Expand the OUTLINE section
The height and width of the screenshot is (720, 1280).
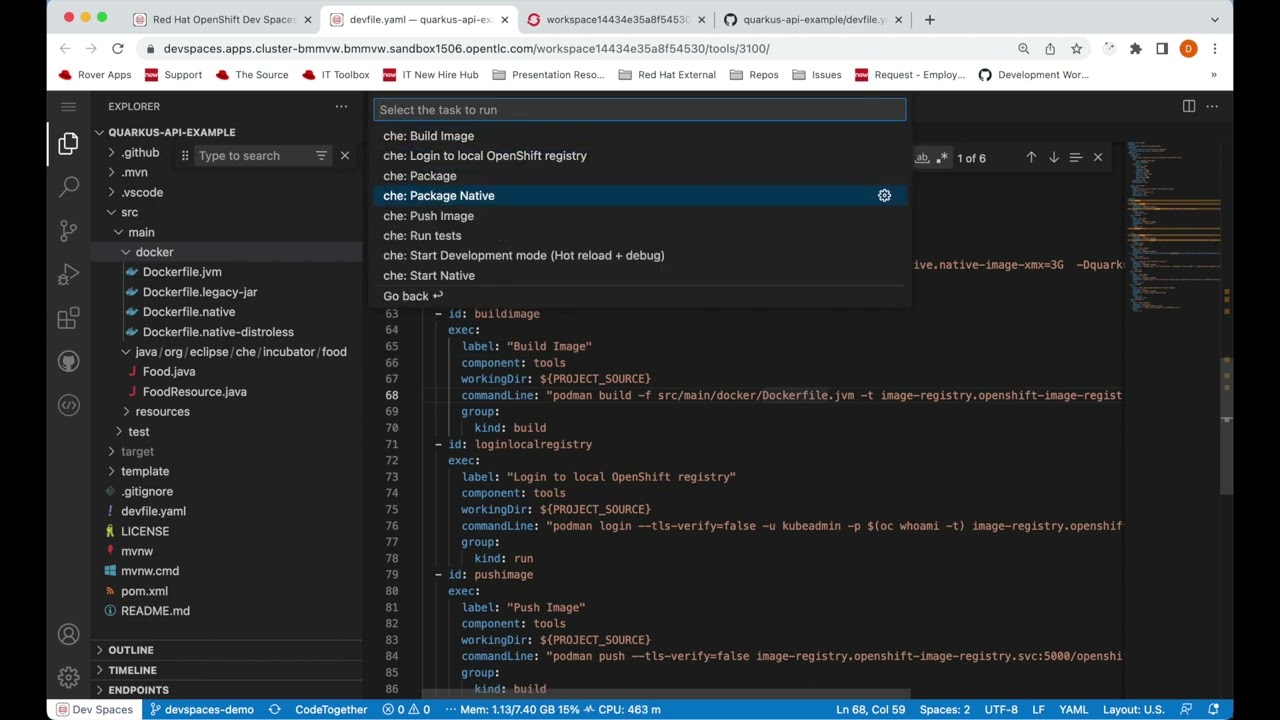click(131, 650)
